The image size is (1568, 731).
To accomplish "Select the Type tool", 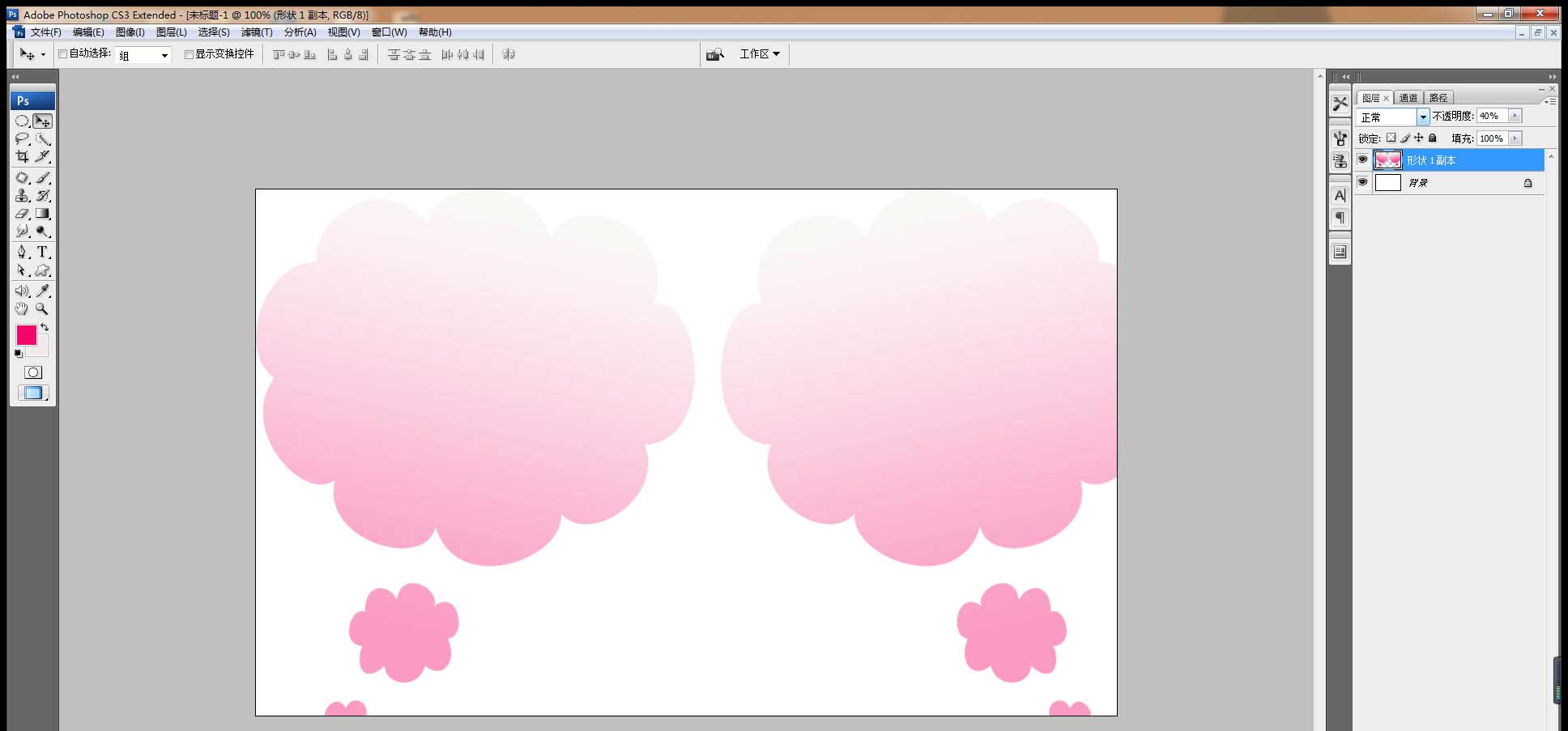I will point(43,253).
